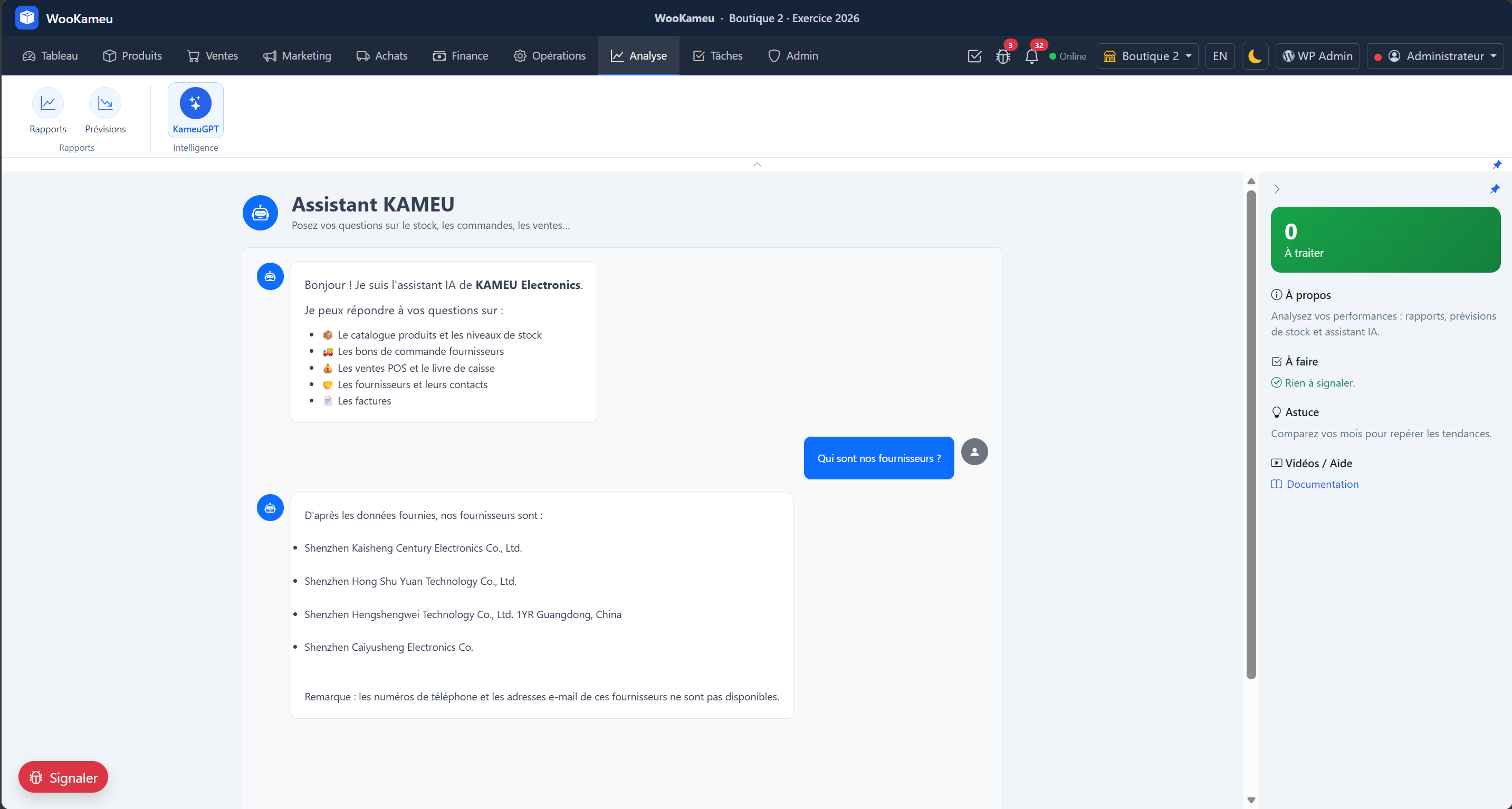Click the bot avatar beside the suppliers answer

(x=270, y=507)
